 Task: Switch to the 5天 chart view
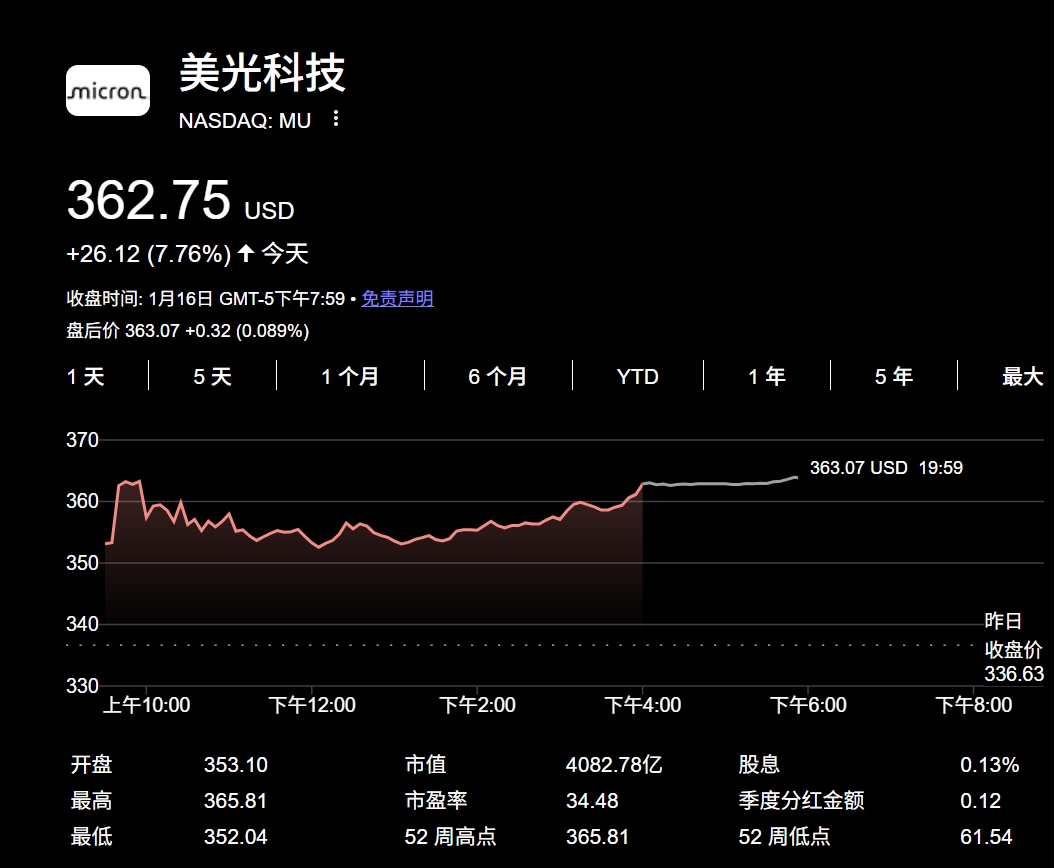pos(210,377)
